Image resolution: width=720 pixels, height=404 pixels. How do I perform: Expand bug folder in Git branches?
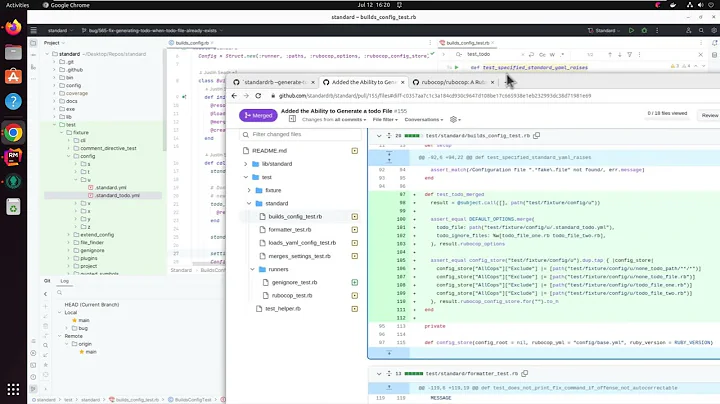coord(67,328)
